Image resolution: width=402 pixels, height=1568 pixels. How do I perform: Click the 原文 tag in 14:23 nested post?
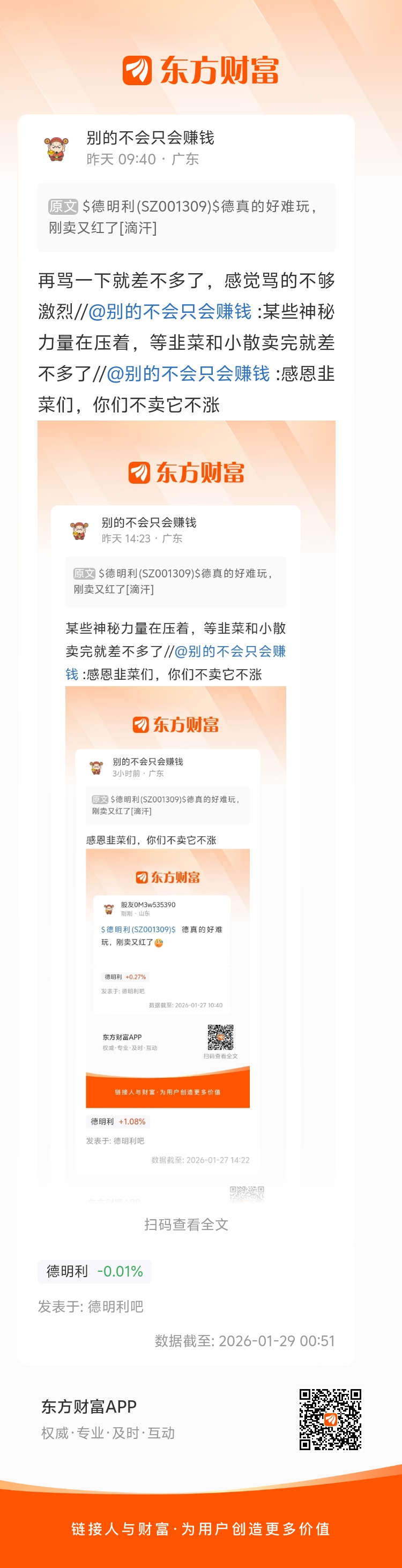(x=85, y=573)
